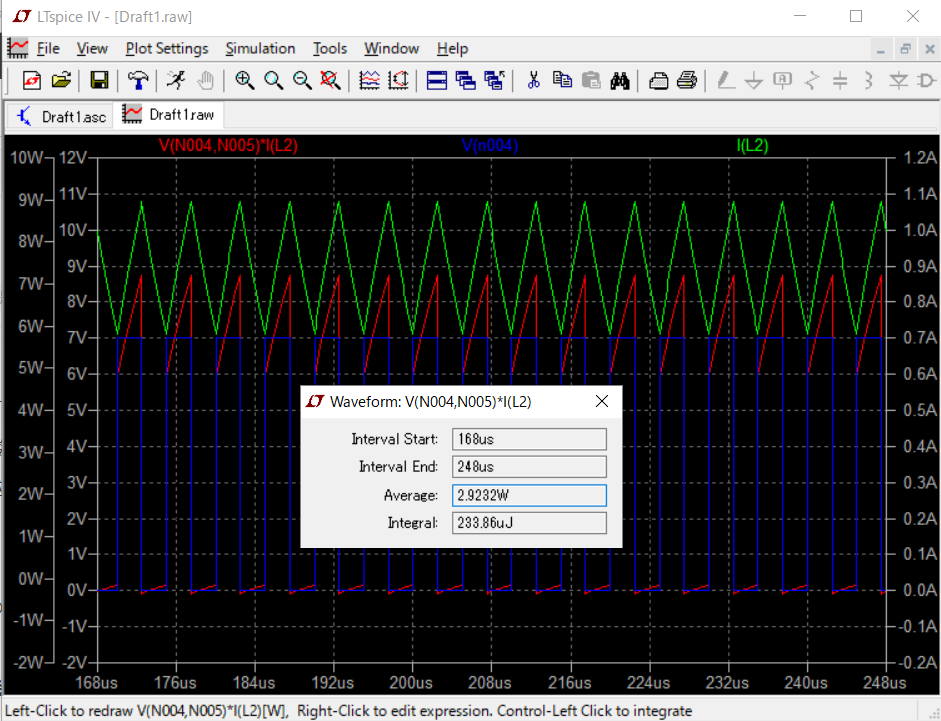The image size is (941, 721).
Task: Click the Paste clipboard icon
Action: click(591, 80)
